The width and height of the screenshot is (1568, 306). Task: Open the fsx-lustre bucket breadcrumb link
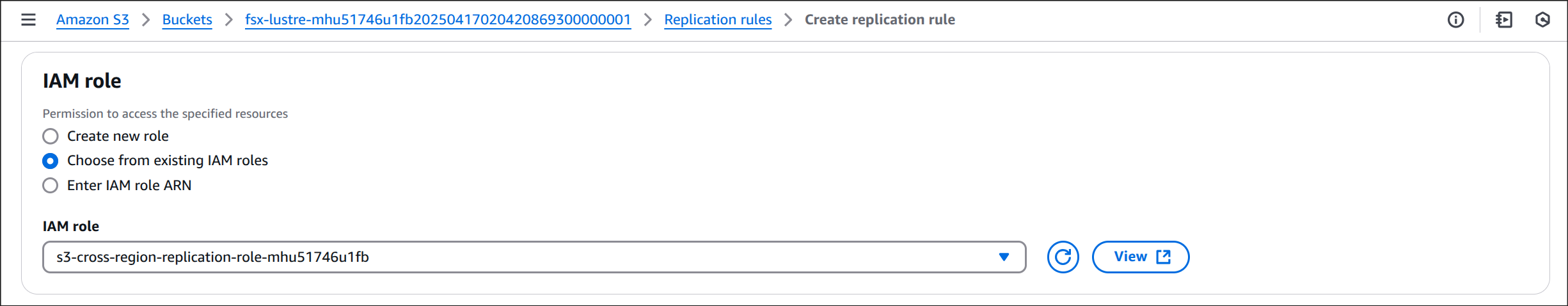pyautogui.click(x=438, y=20)
